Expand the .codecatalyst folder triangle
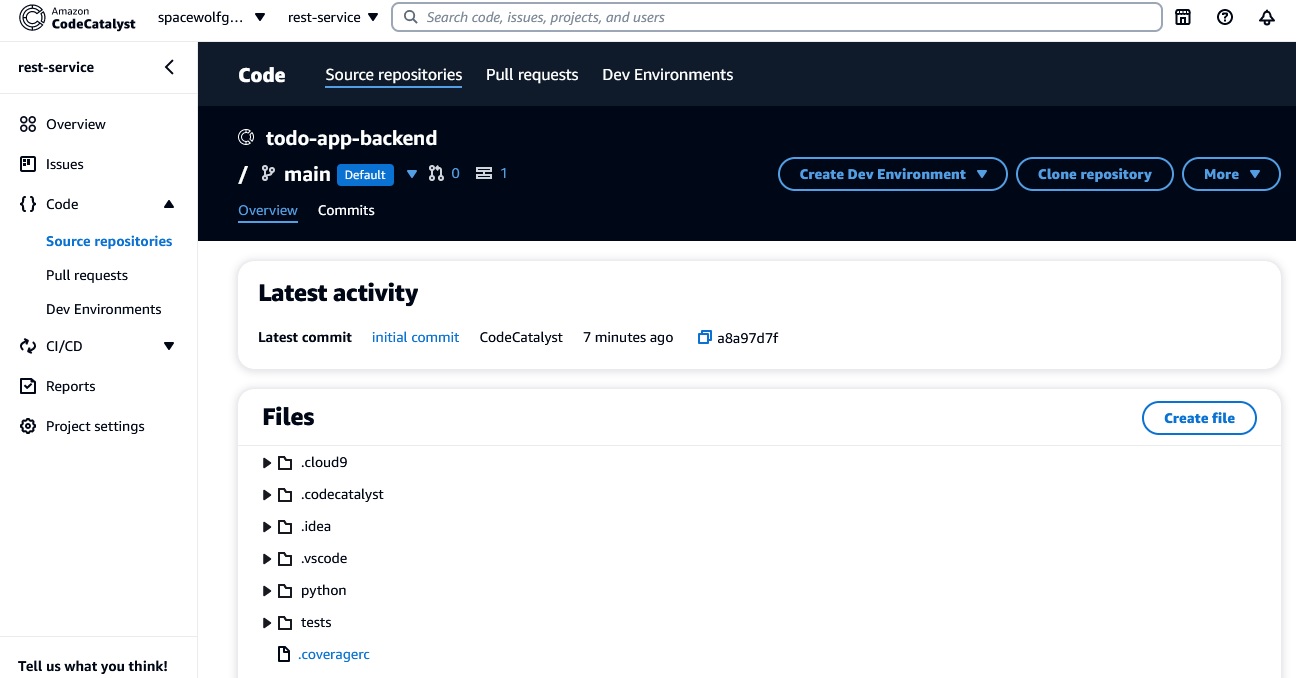This screenshot has width=1296, height=678. tap(267, 495)
